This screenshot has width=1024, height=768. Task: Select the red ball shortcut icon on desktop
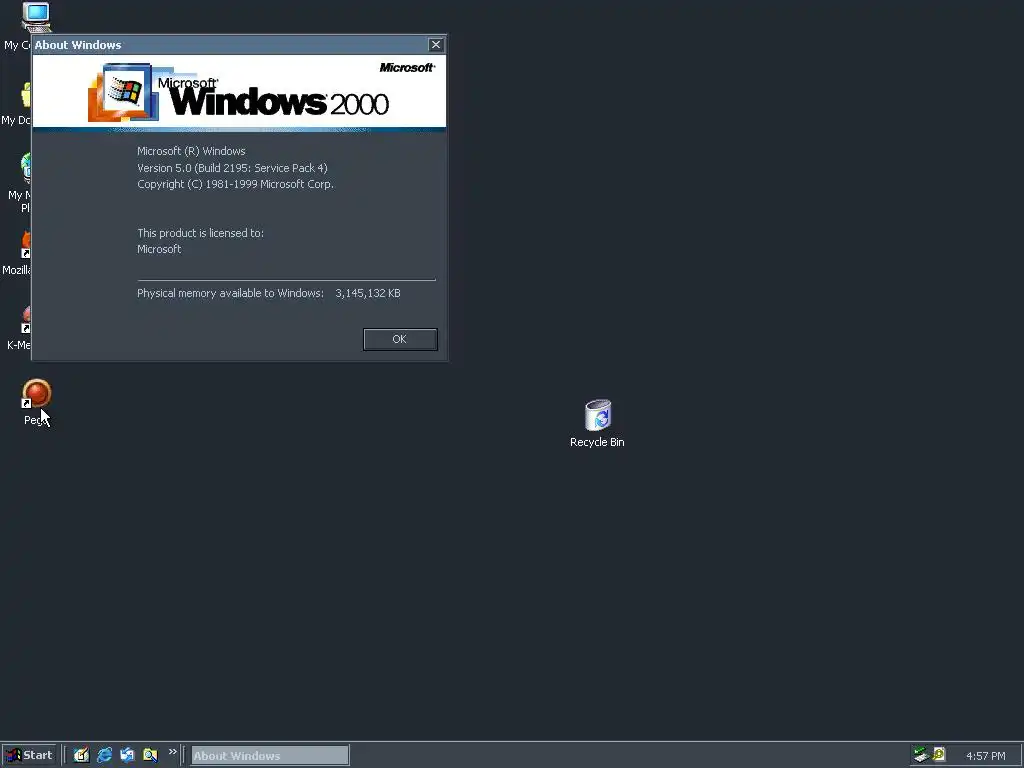(37, 394)
